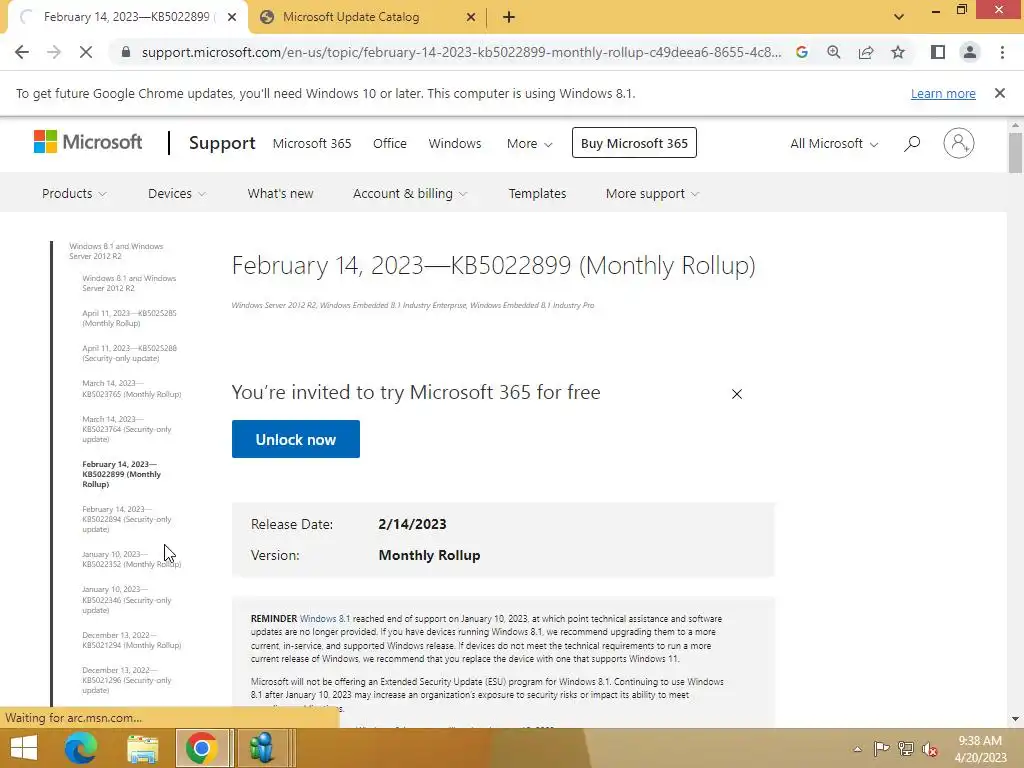Image resolution: width=1024 pixels, height=768 pixels.
Task: Click Buy Microsoft 365 button
Action: pyautogui.click(x=634, y=143)
